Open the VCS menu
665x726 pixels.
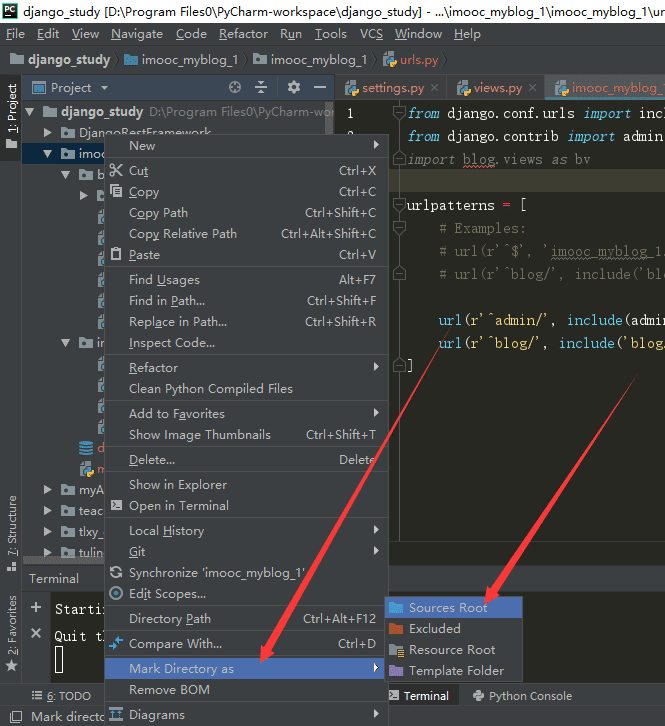[371, 34]
